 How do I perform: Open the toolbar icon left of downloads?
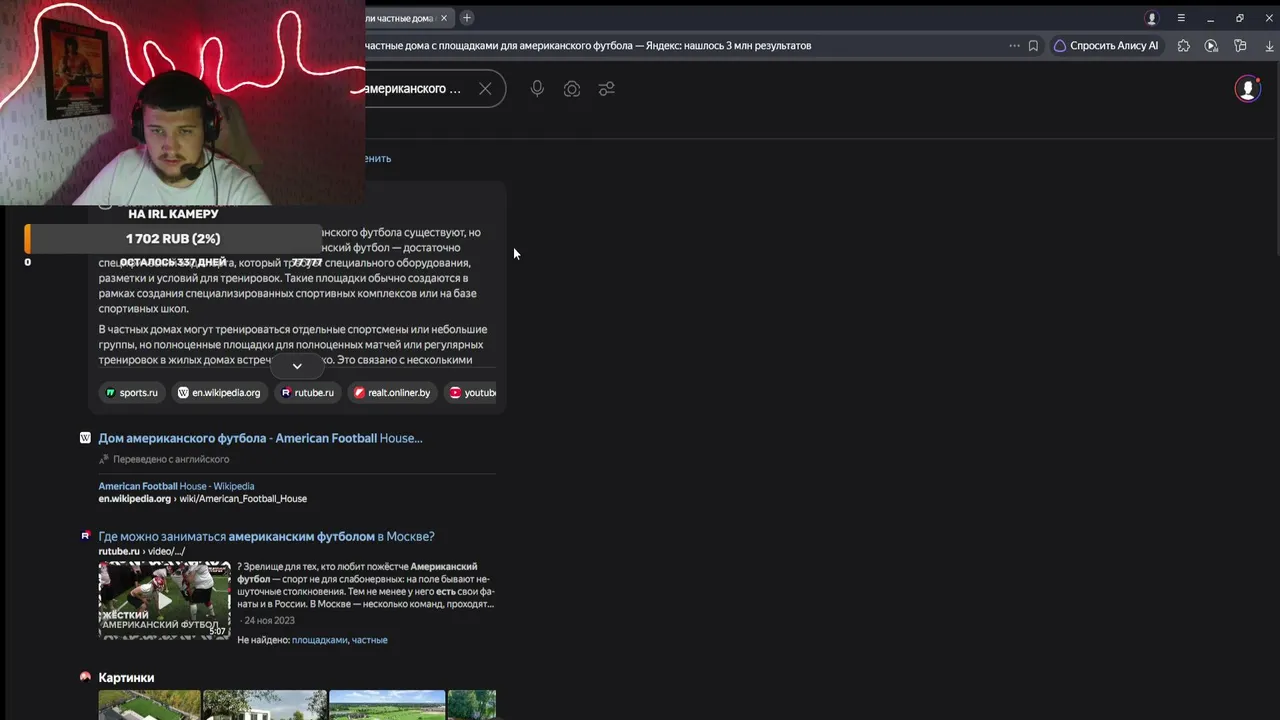[x=1240, y=46]
